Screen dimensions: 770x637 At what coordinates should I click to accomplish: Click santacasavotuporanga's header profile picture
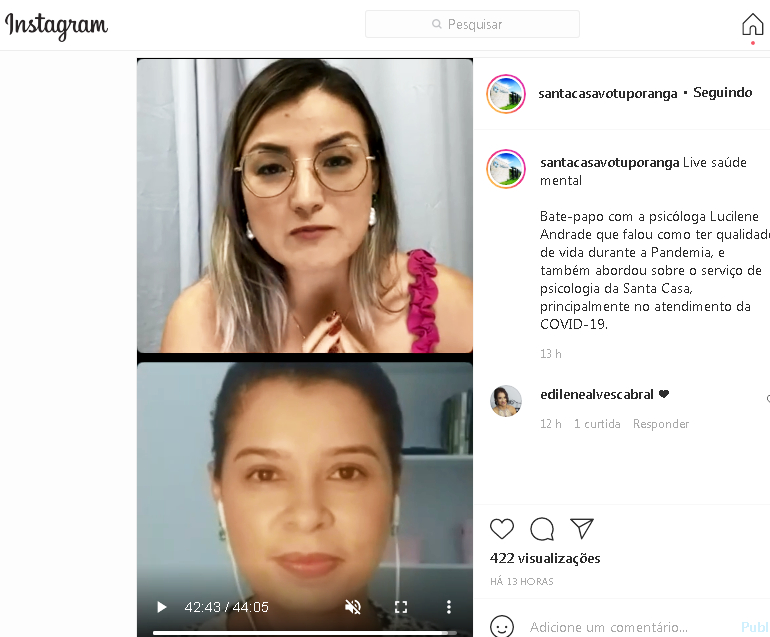pyautogui.click(x=506, y=93)
